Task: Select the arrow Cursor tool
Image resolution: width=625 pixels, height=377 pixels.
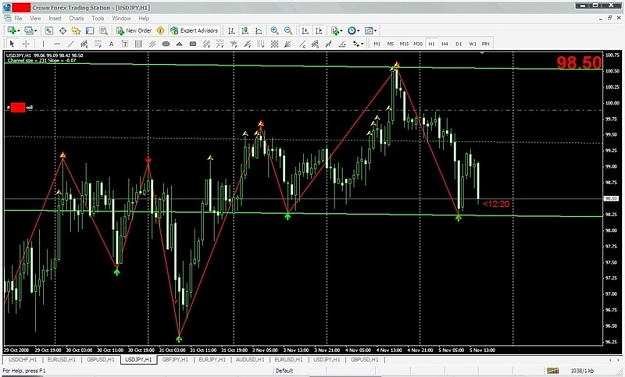Action: tap(12, 44)
